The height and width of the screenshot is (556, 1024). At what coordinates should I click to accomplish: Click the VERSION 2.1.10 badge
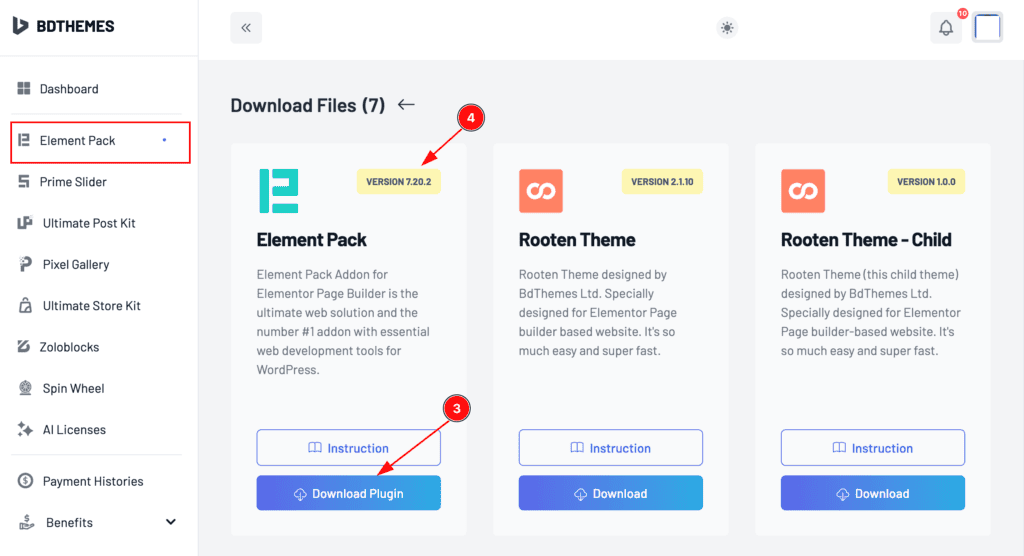pyautogui.click(x=662, y=182)
